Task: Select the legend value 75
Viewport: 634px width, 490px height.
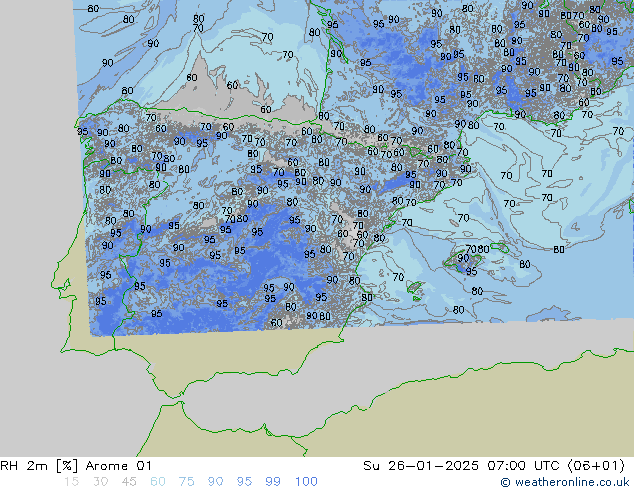Action: (x=186, y=482)
